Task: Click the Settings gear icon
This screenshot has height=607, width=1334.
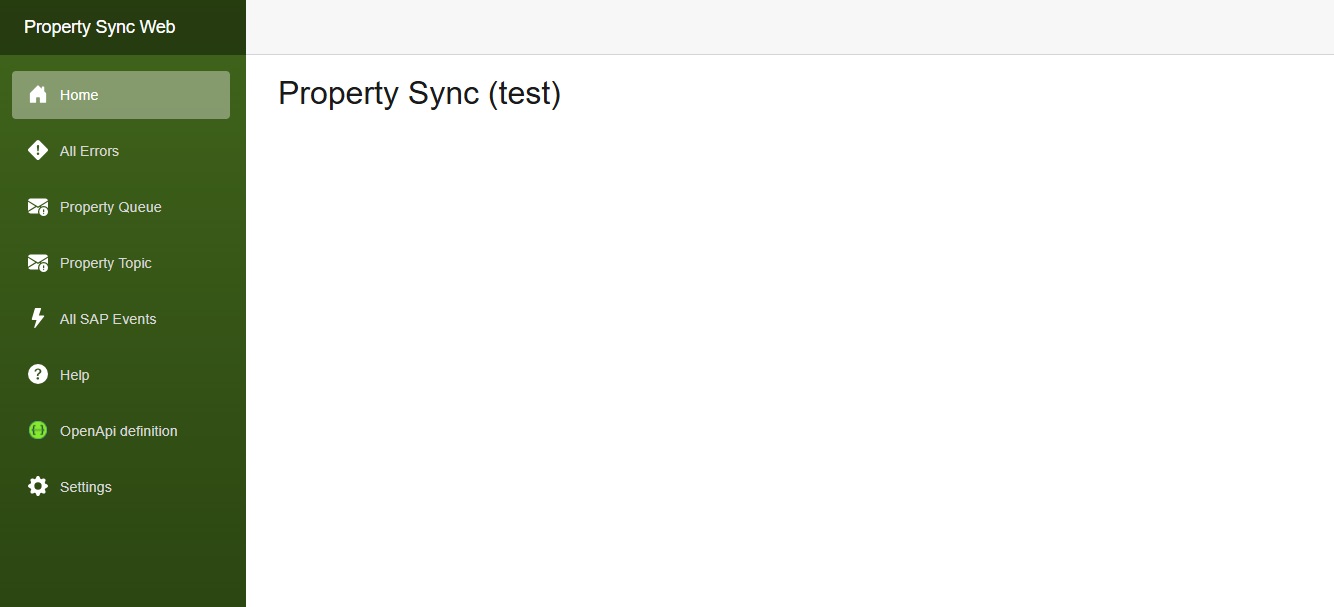Action: pos(38,487)
